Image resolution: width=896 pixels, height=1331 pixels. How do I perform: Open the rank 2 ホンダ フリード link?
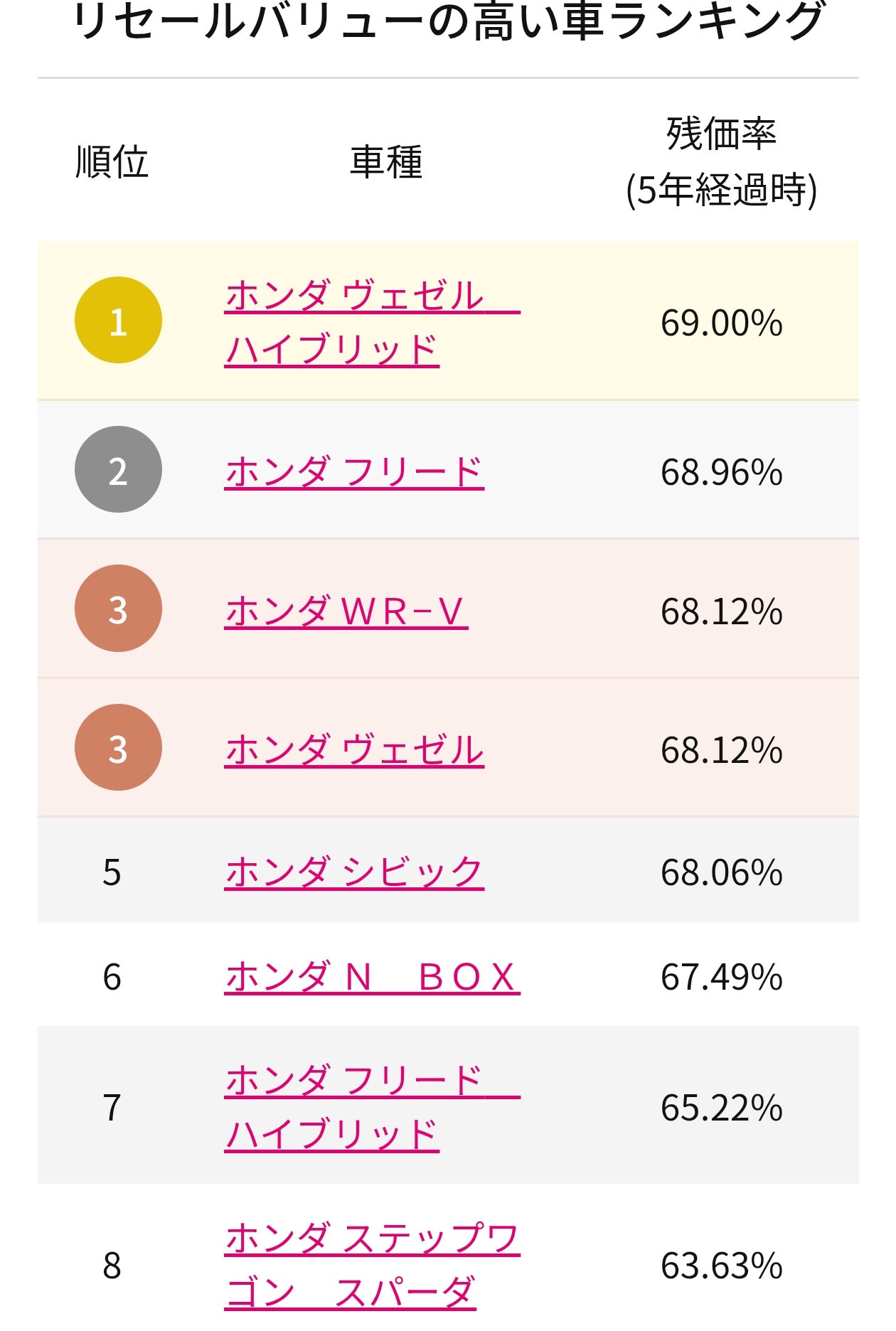pyautogui.click(x=354, y=473)
